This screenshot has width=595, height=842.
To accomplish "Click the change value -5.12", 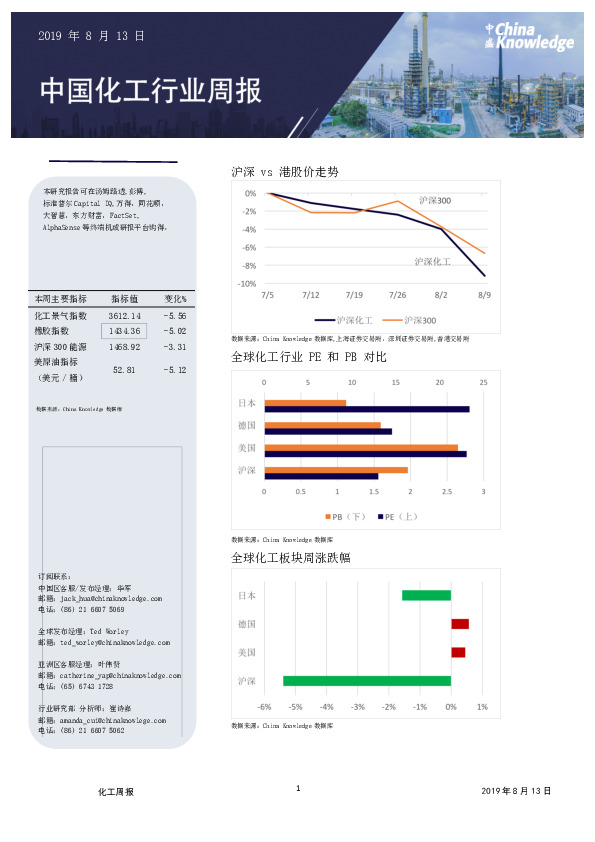I will 175,370.
